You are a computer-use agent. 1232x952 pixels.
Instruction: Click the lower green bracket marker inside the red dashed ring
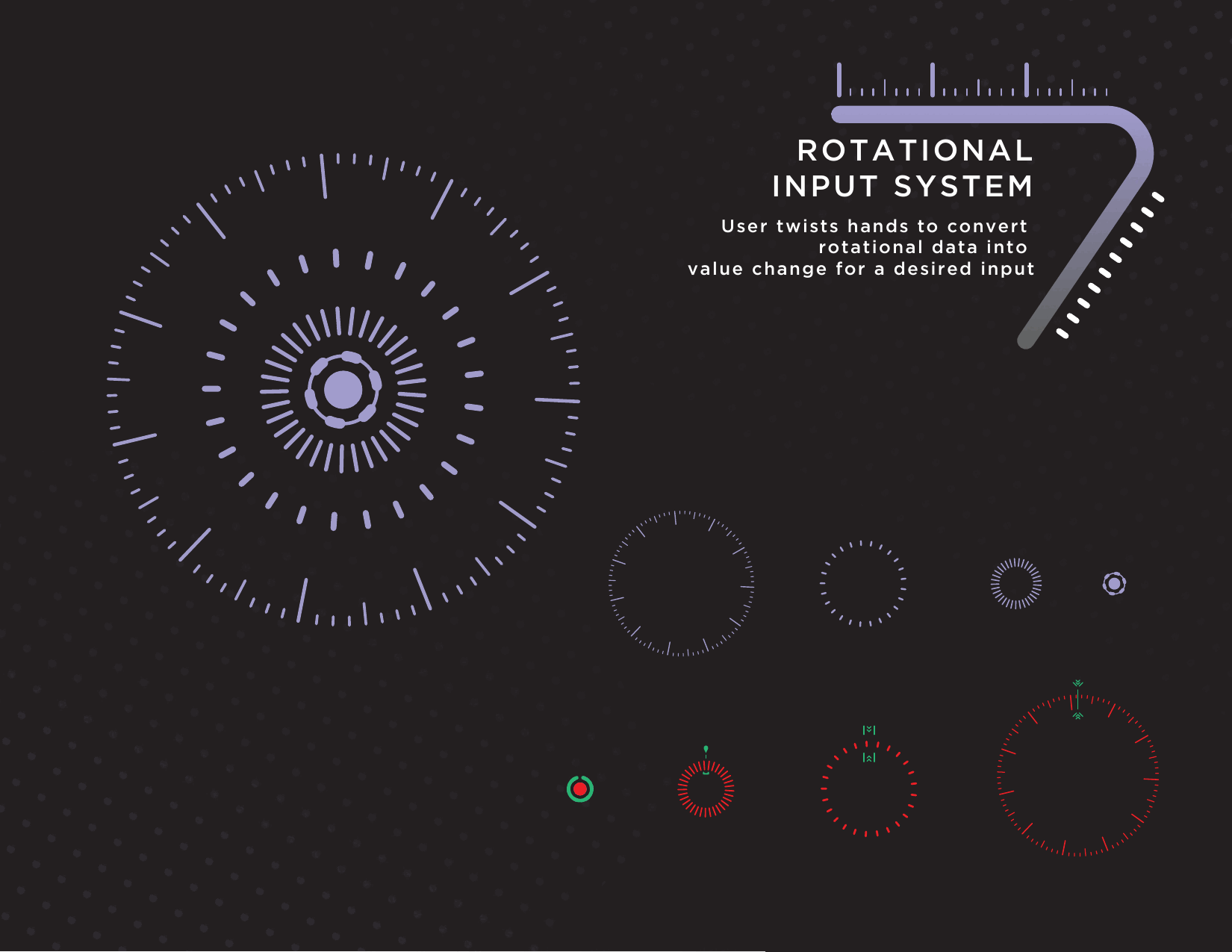tap(869, 758)
